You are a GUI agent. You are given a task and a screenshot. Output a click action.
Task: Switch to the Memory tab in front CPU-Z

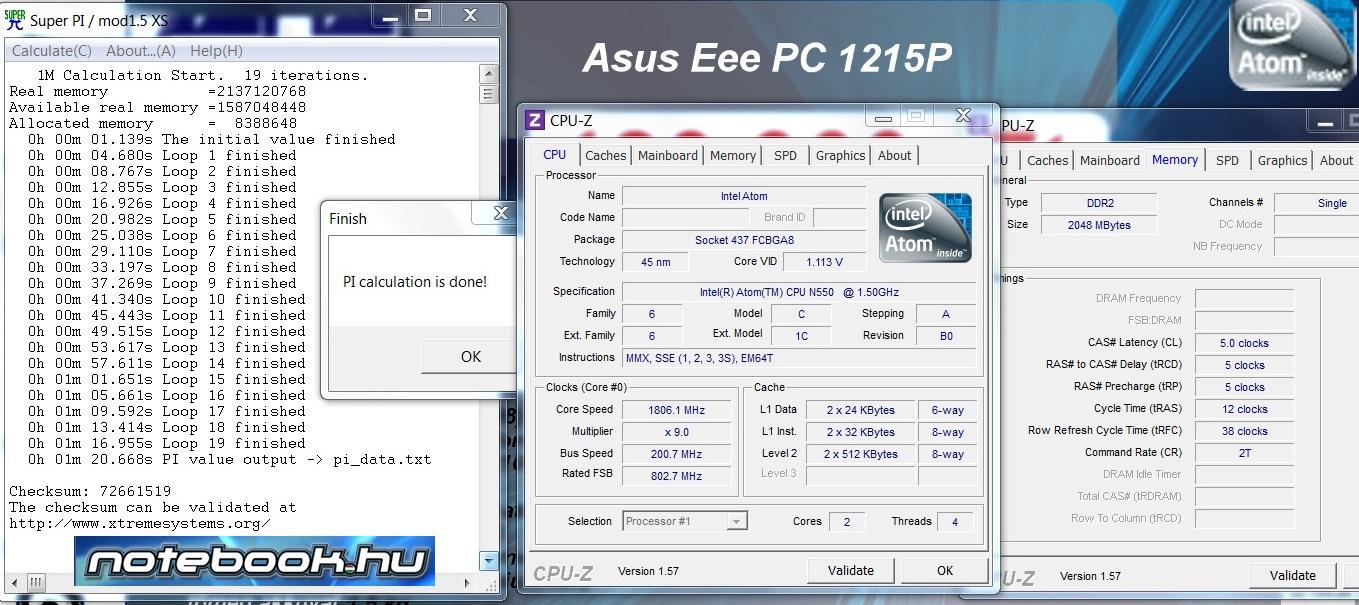pyautogui.click(x=733, y=155)
